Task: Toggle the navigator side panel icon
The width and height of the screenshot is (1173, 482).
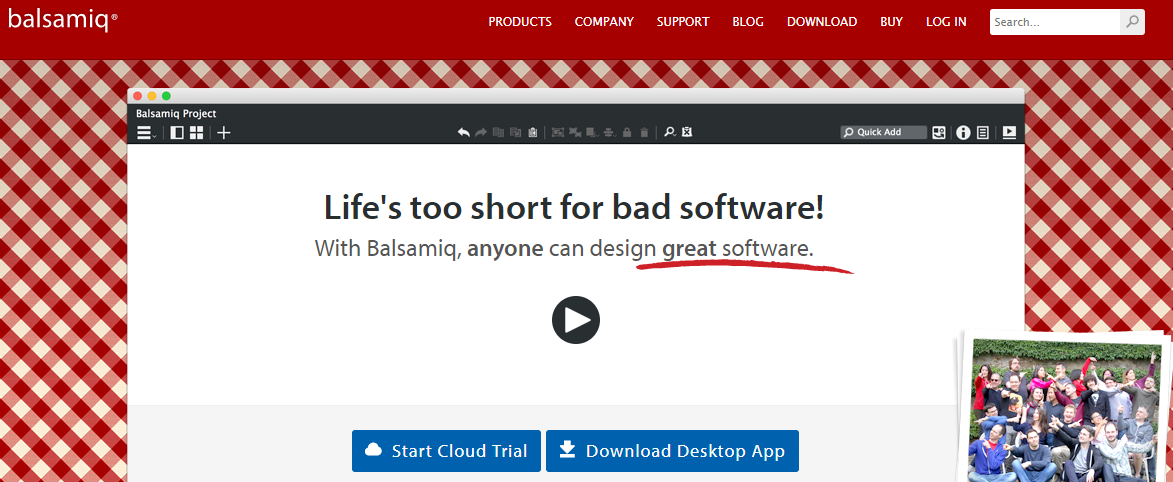Action: click(x=177, y=132)
